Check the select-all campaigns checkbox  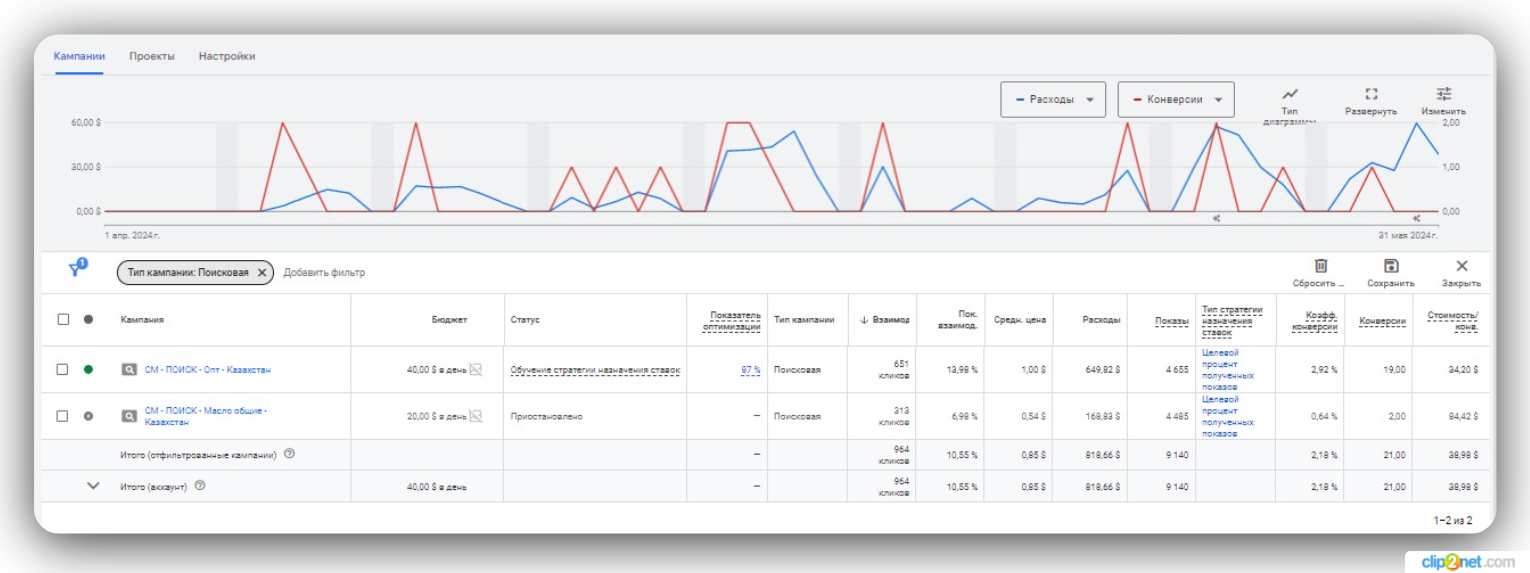(x=63, y=320)
